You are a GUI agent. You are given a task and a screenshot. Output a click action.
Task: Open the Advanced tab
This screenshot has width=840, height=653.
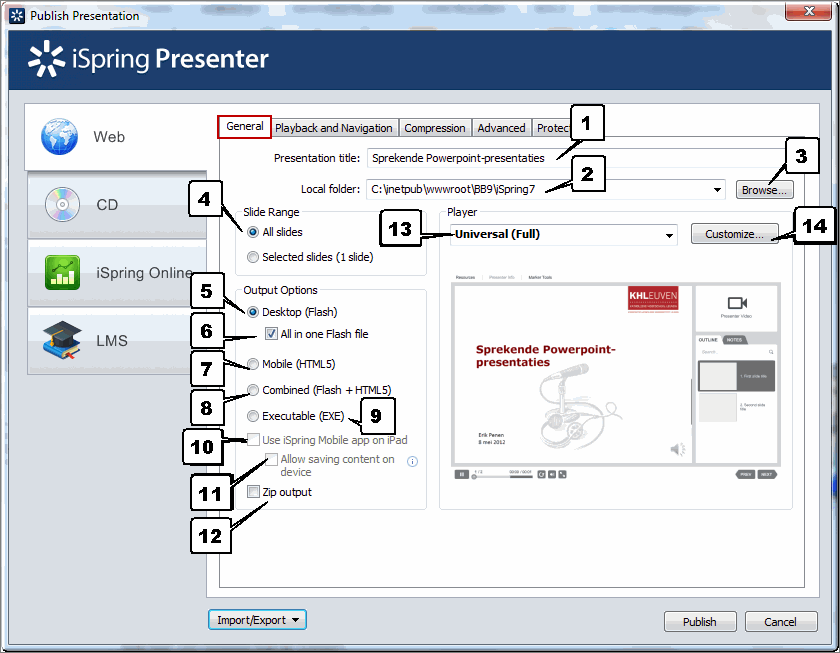coord(501,128)
